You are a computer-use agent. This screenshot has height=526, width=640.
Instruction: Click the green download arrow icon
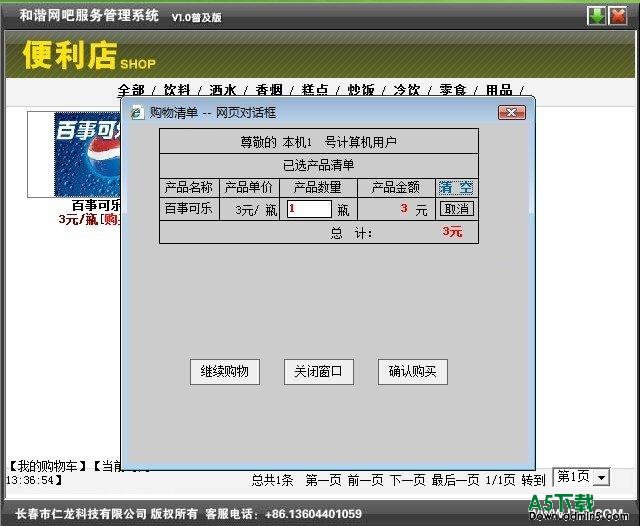coord(596,16)
